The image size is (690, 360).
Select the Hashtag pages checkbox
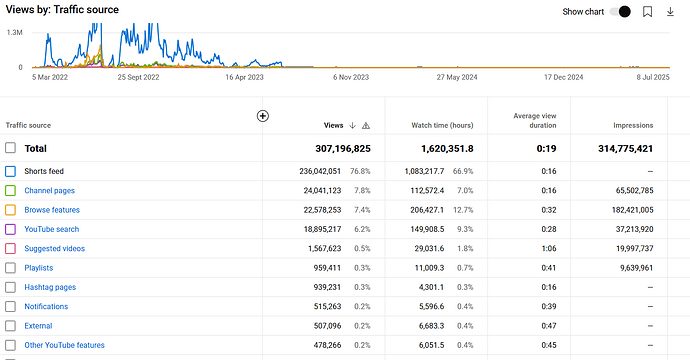click(11, 287)
